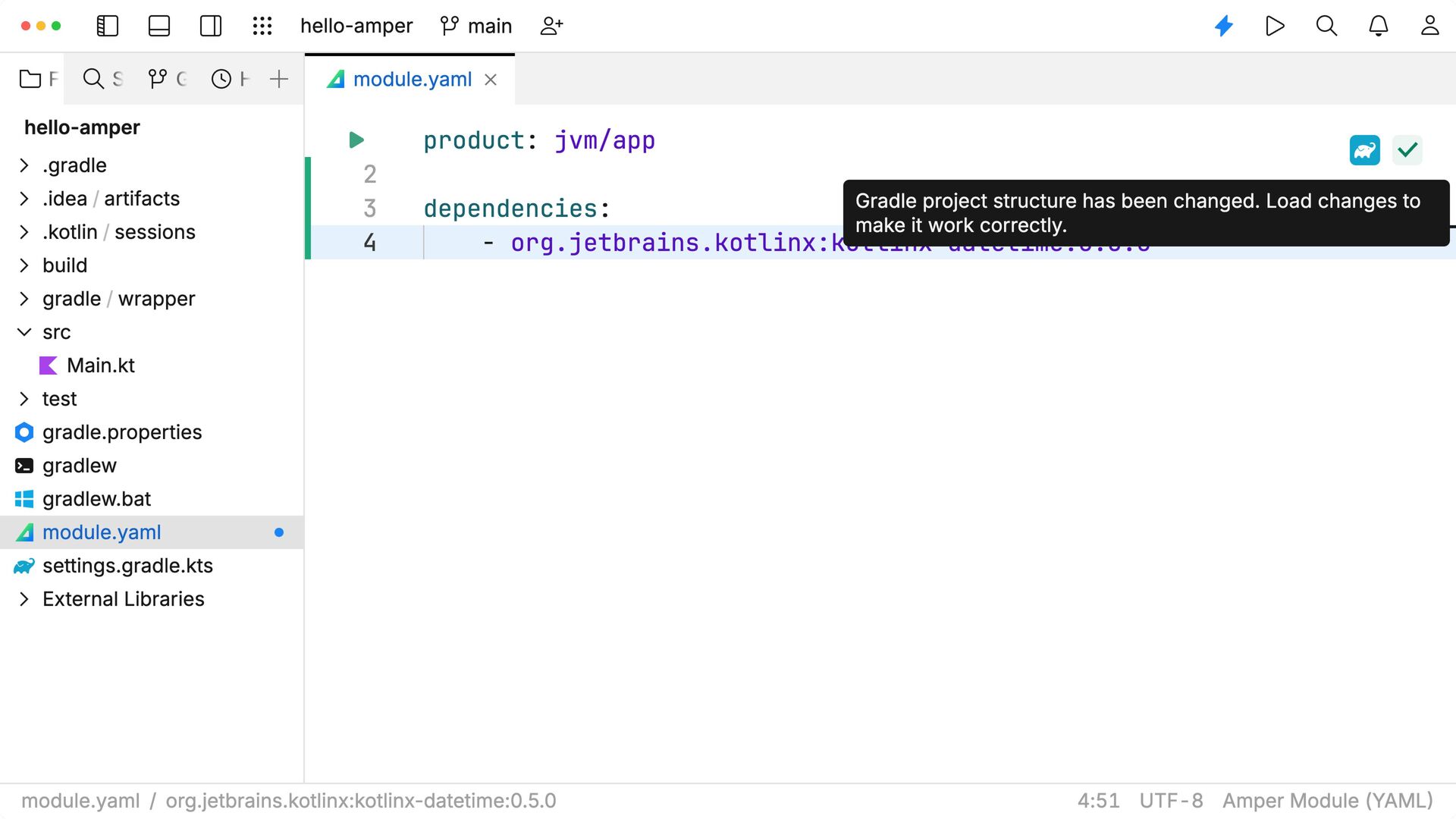Click the dependencies key on line 3

coord(510,209)
